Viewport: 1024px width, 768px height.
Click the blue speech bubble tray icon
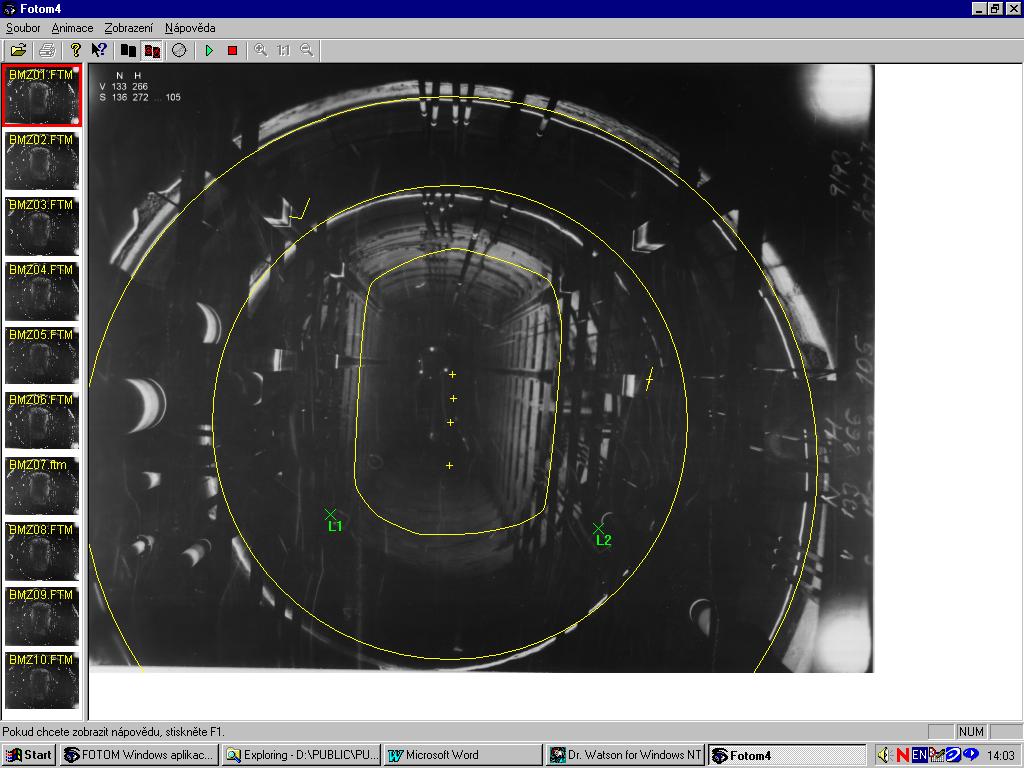(970, 754)
